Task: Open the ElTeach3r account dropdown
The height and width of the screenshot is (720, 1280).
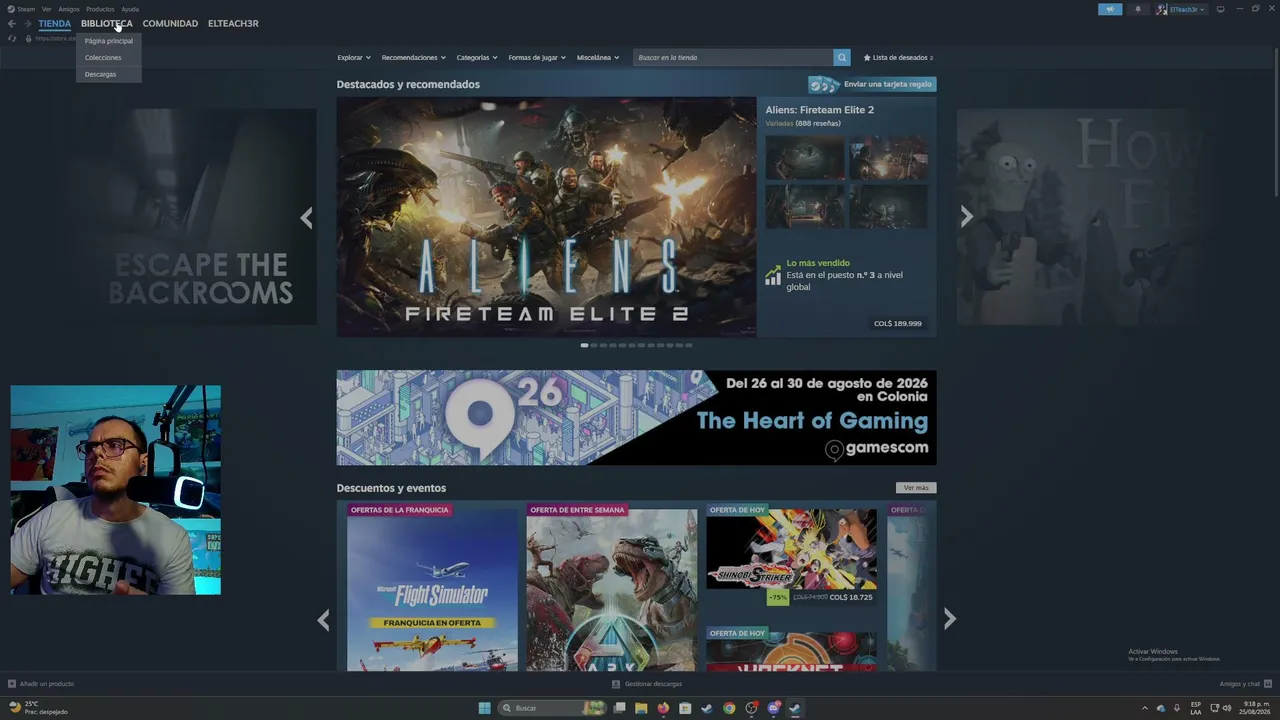Action: point(1181,9)
